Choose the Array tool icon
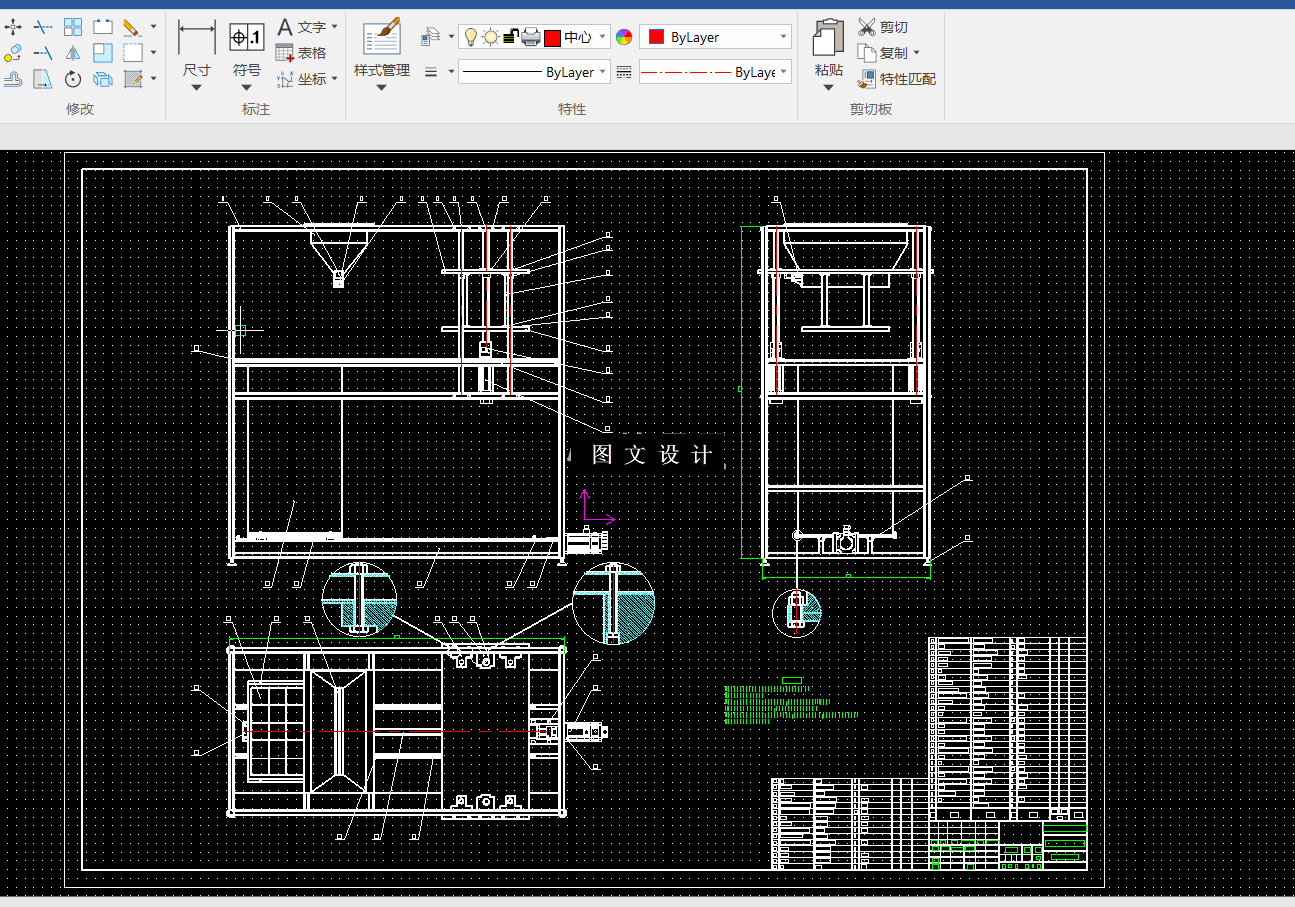This screenshot has width=1295, height=907. point(73,27)
